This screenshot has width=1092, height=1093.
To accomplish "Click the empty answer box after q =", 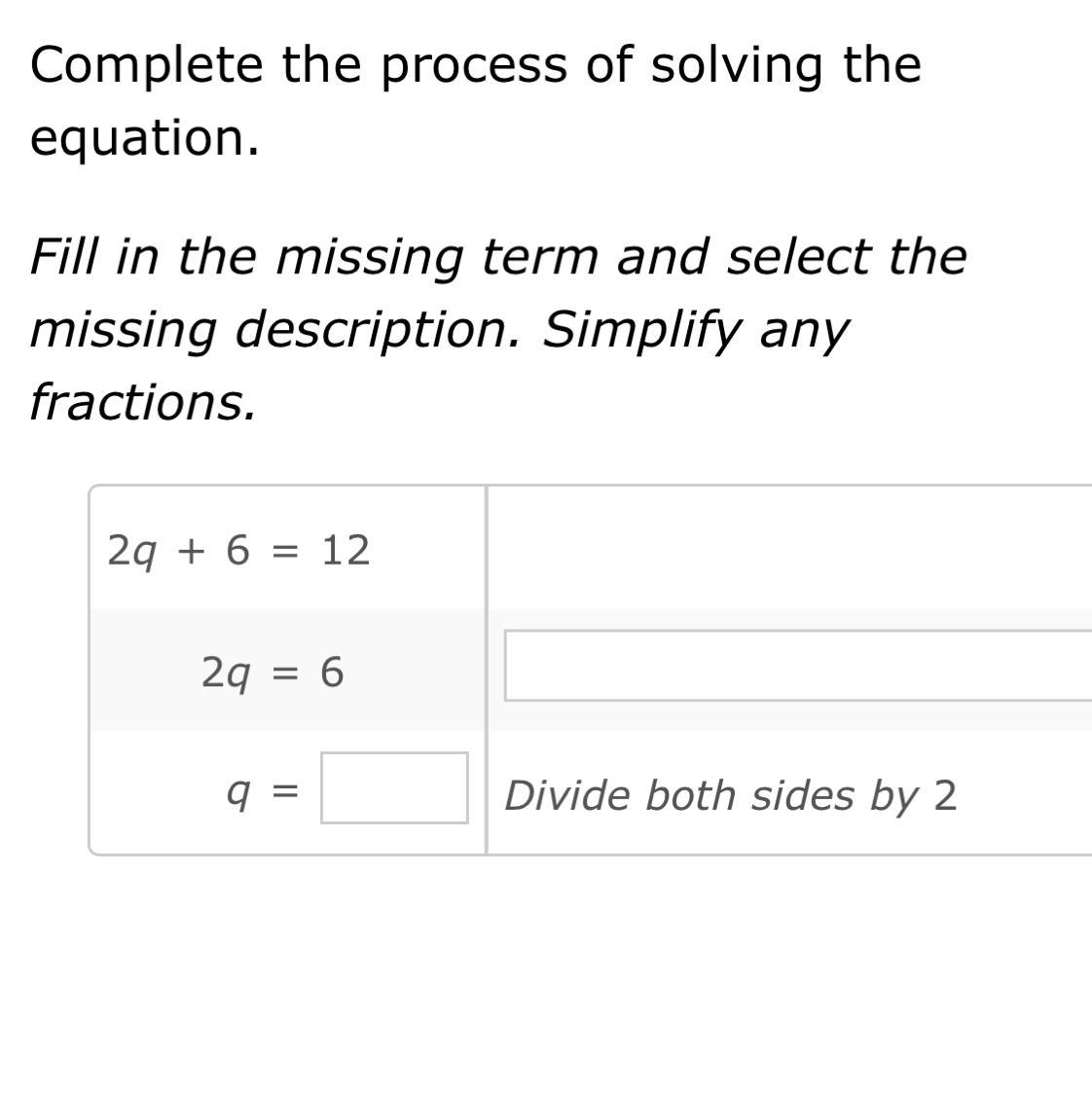I will coord(394,787).
